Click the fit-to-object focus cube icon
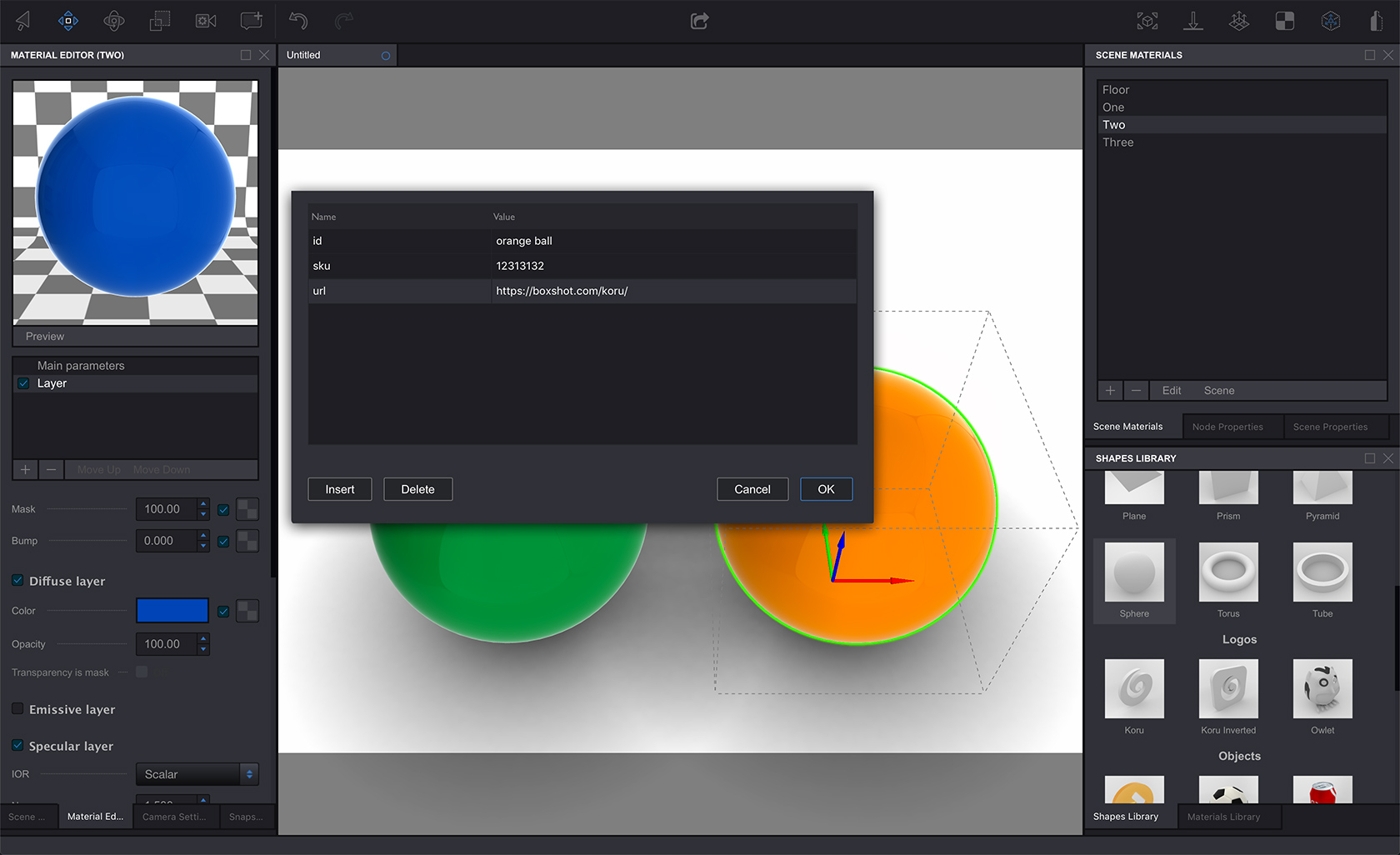 (1147, 21)
